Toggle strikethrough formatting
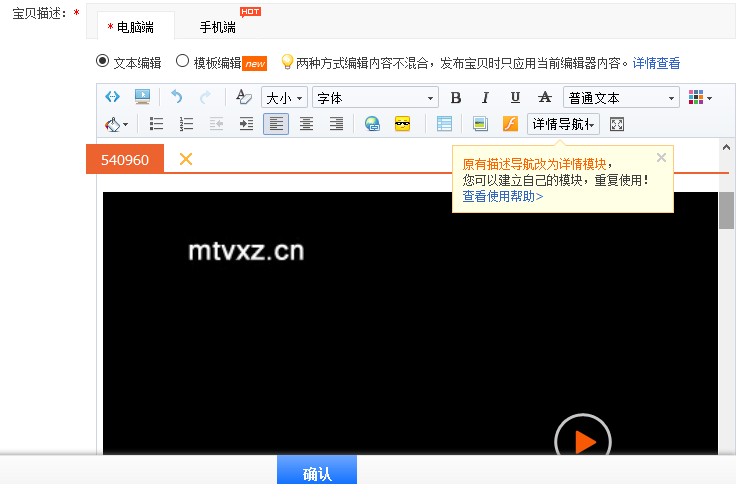This screenshot has height=484, width=736. (x=544, y=98)
